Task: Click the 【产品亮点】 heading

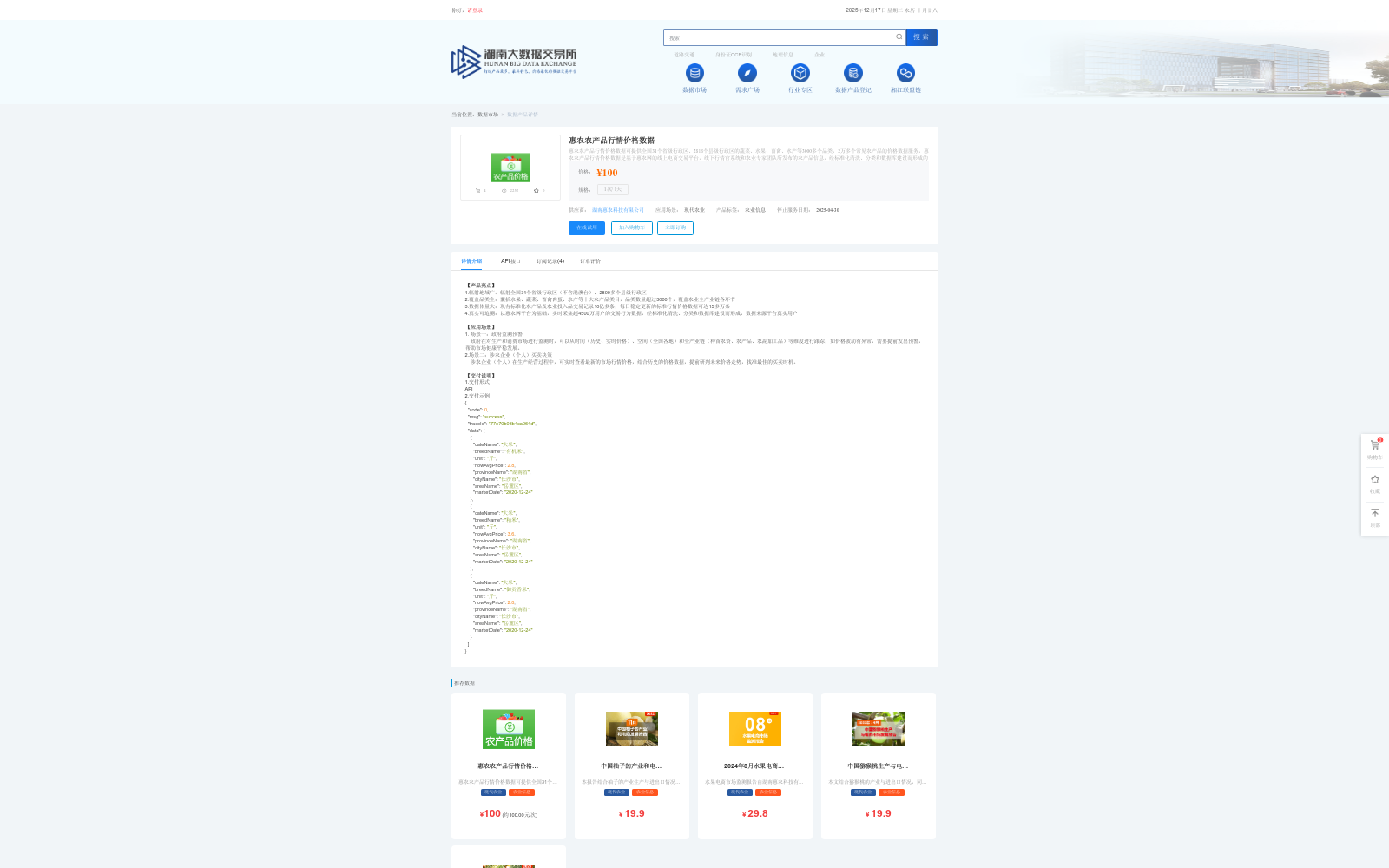Action: [480, 286]
